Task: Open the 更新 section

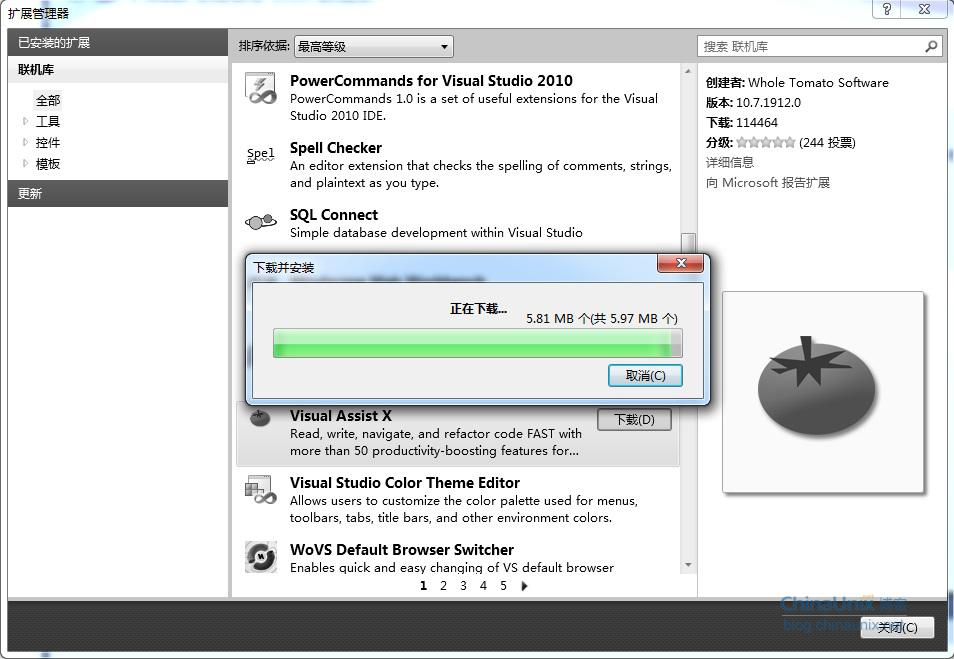Action: (117, 193)
